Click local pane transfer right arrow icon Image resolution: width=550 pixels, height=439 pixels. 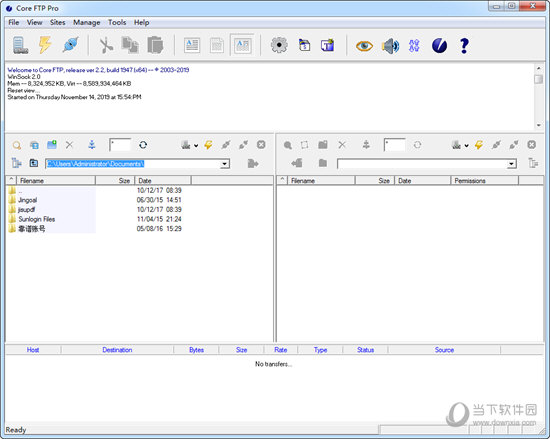tap(253, 163)
